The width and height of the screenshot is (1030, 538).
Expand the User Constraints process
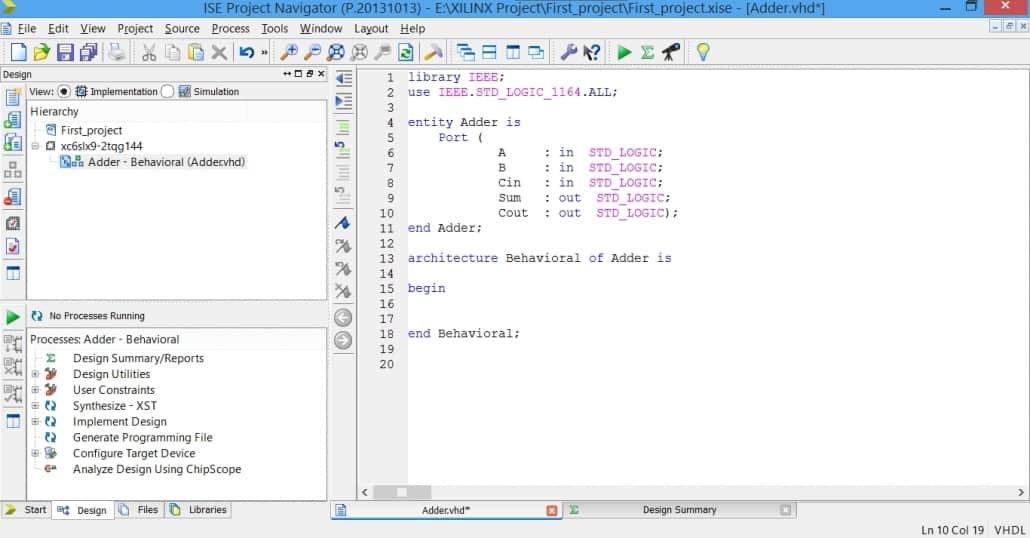(x=35, y=390)
